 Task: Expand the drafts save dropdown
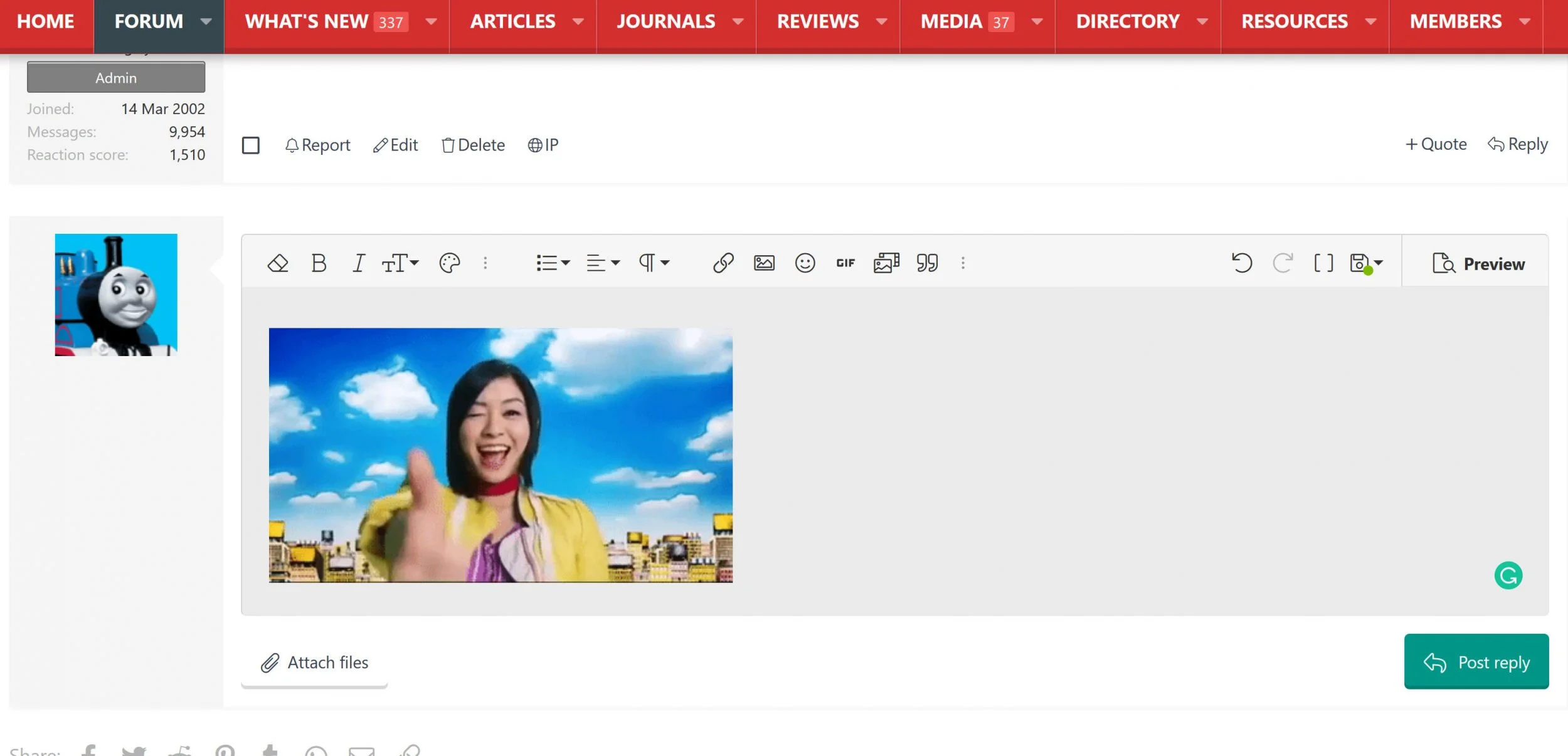coord(1367,263)
